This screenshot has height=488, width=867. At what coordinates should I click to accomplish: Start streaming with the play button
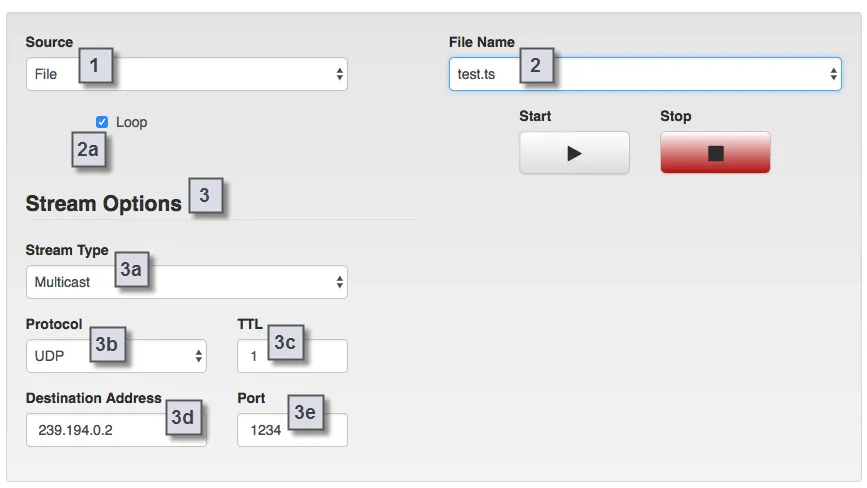click(x=574, y=153)
